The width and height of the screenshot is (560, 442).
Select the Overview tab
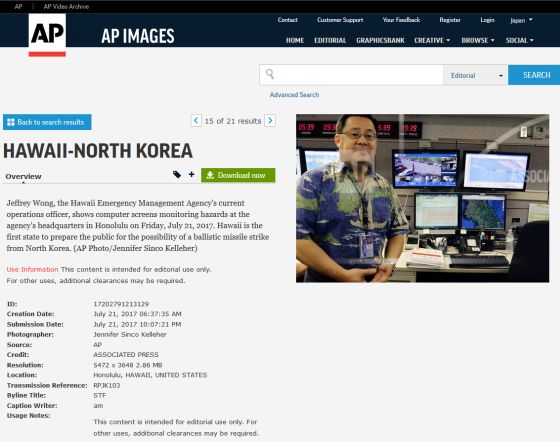[x=23, y=176]
